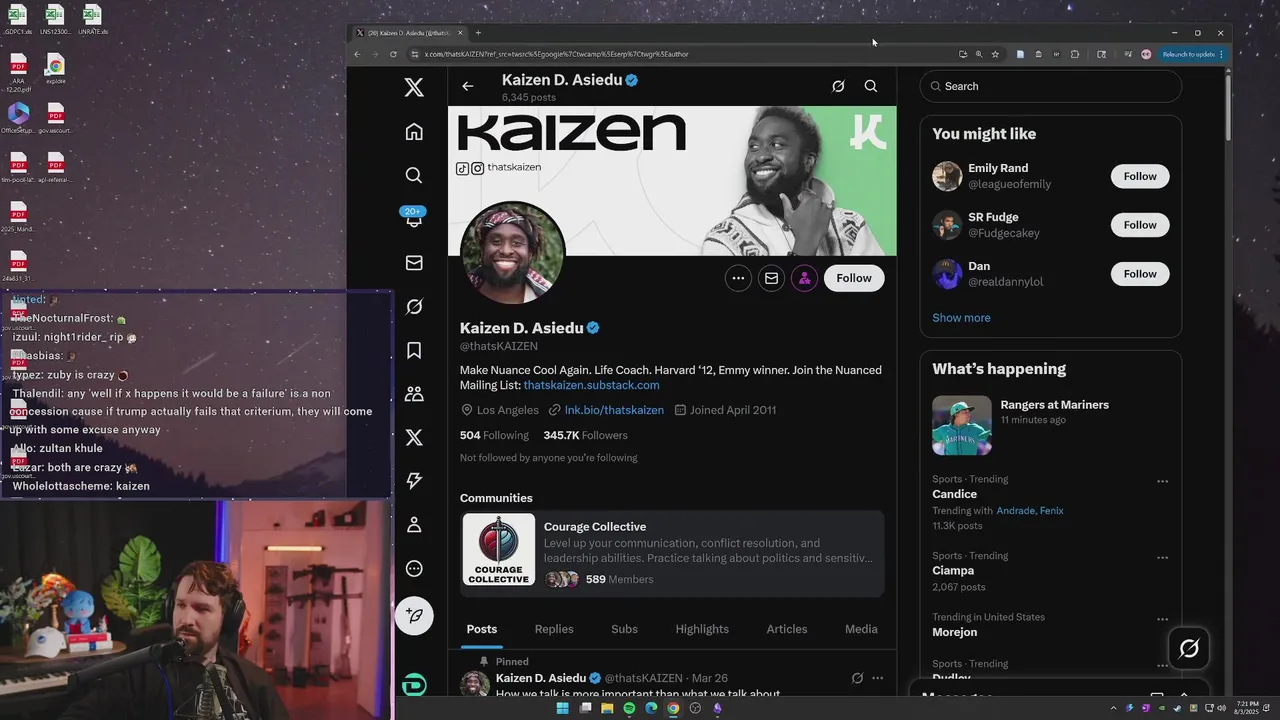Open Communities people icon in X sidebar

click(414, 394)
